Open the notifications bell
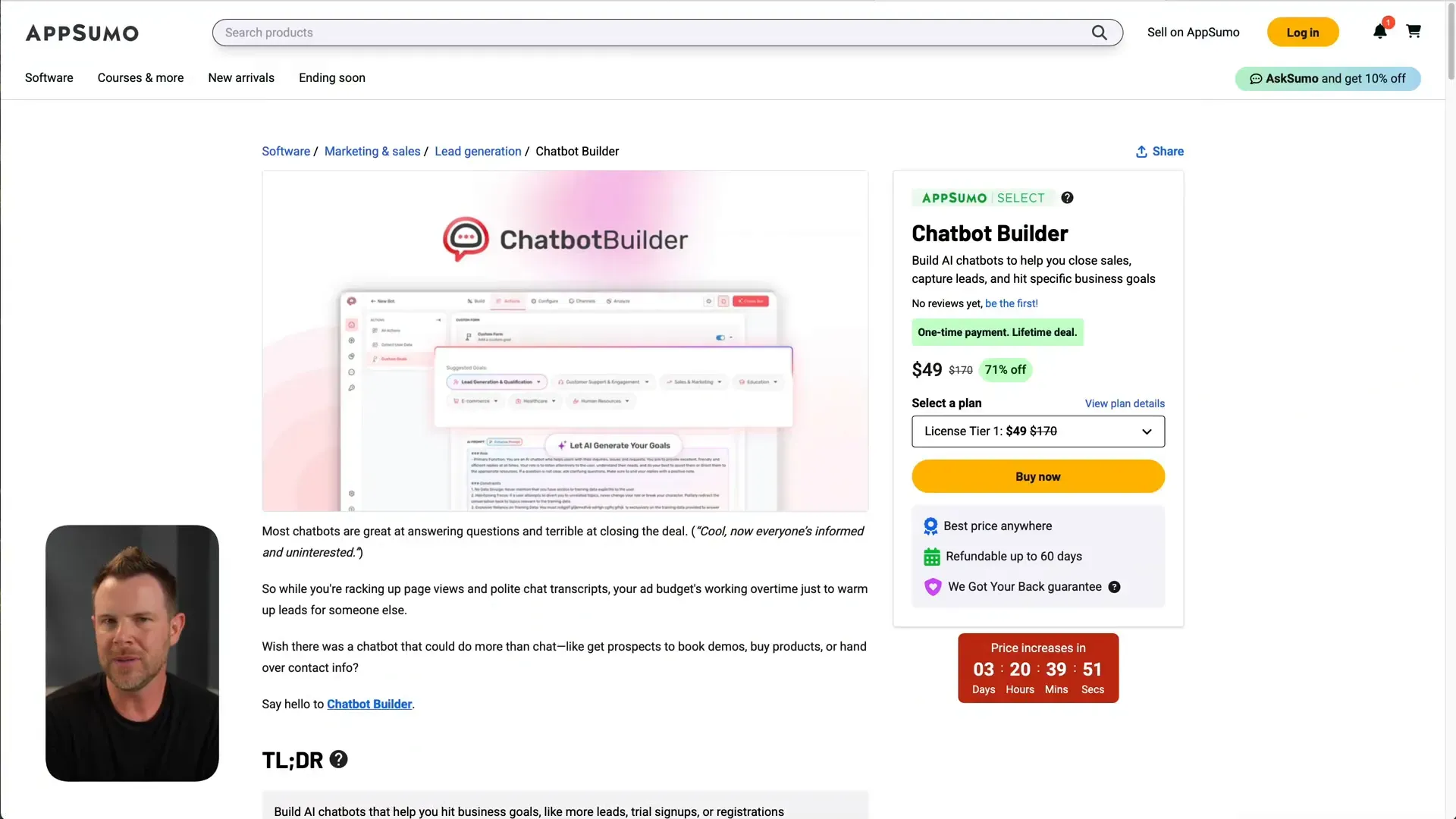The height and width of the screenshot is (819, 1456). tap(1380, 31)
